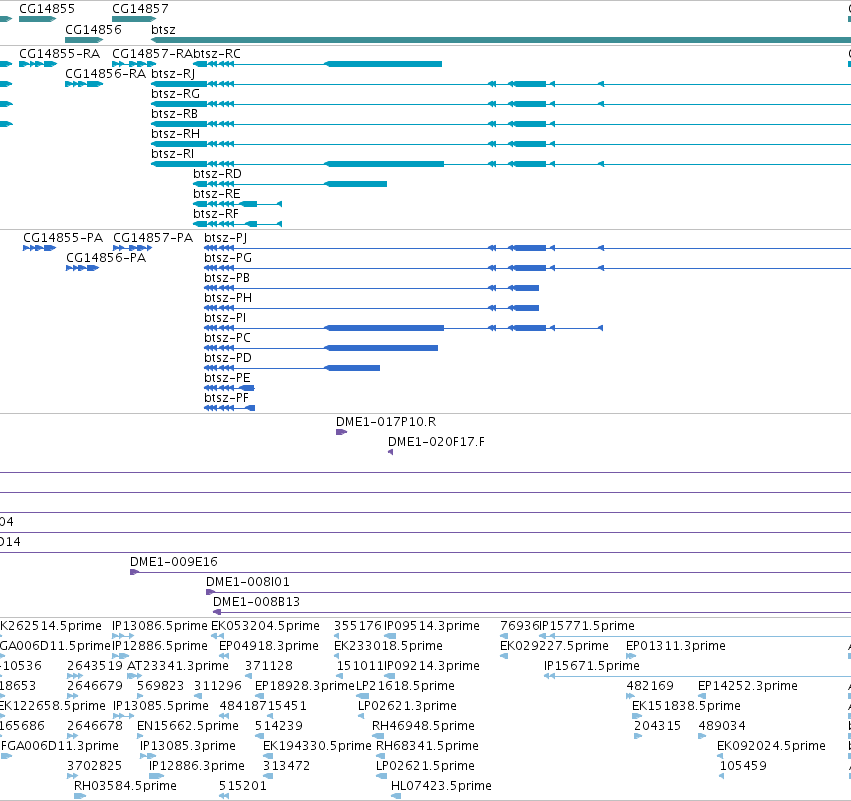
Task: Click protein label btsz-PD
Action: [x=228, y=358]
